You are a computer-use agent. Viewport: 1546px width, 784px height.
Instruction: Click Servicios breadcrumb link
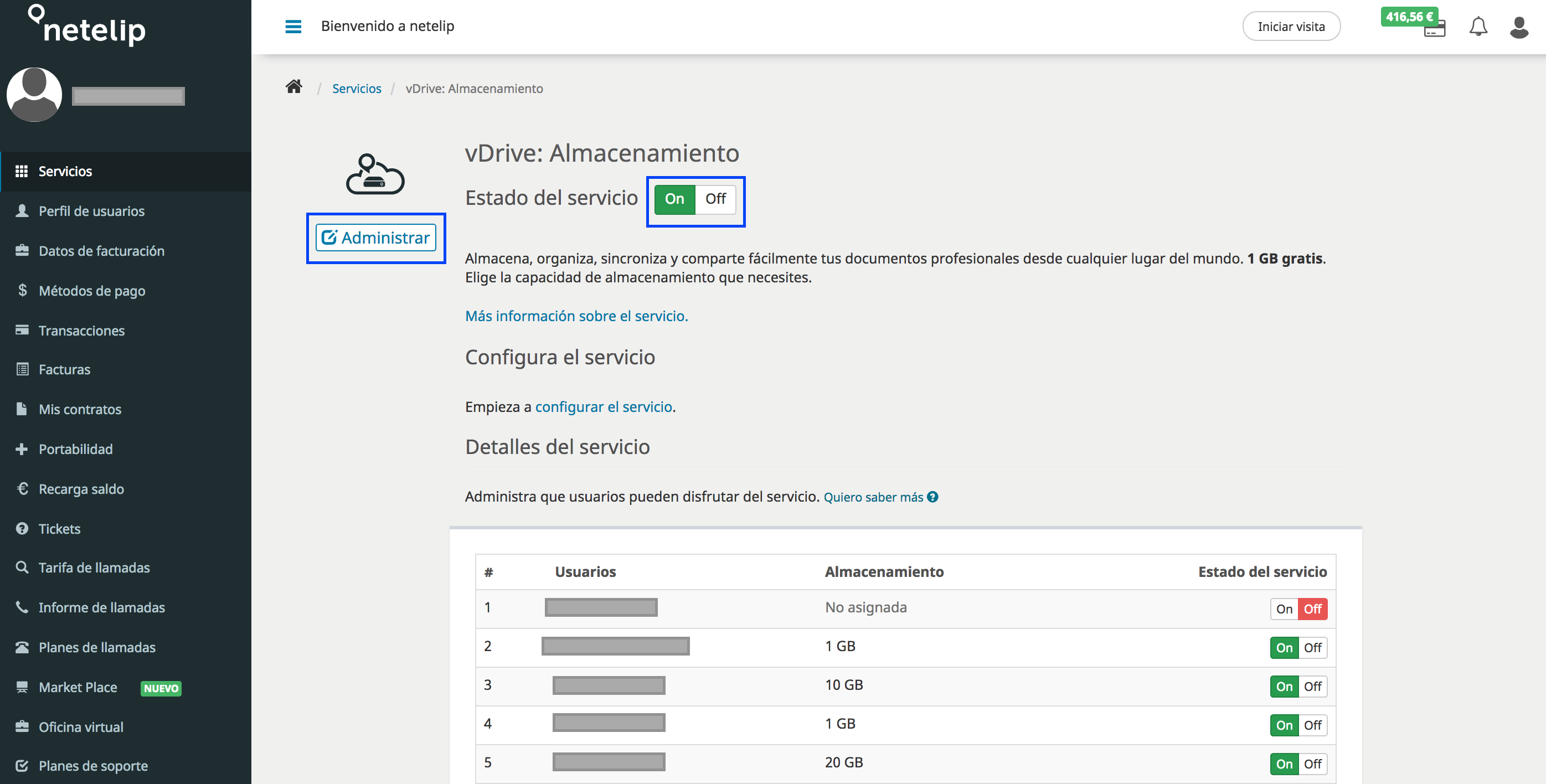point(357,88)
